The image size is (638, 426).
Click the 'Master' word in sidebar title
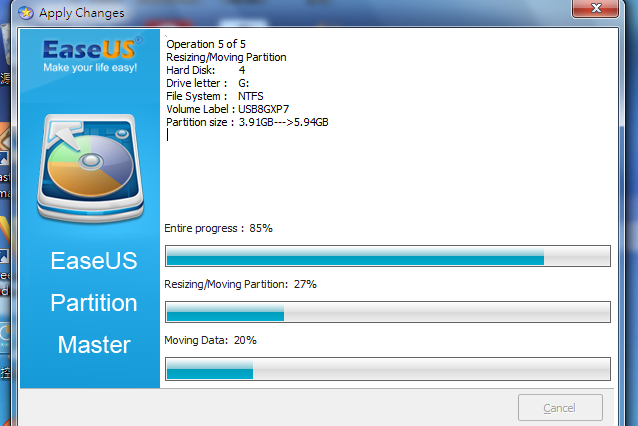click(x=94, y=345)
